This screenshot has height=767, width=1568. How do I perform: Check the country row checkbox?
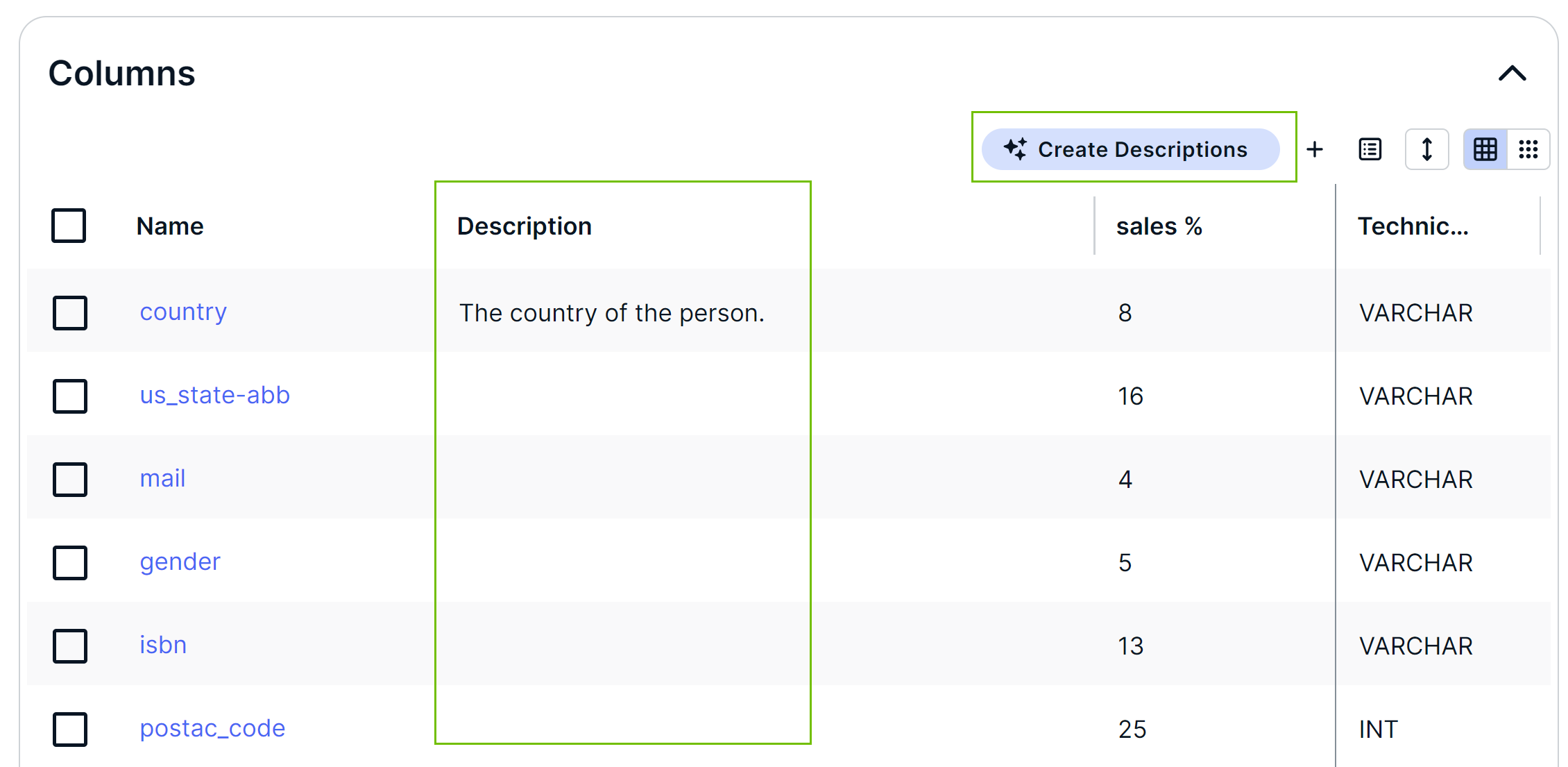coord(69,313)
